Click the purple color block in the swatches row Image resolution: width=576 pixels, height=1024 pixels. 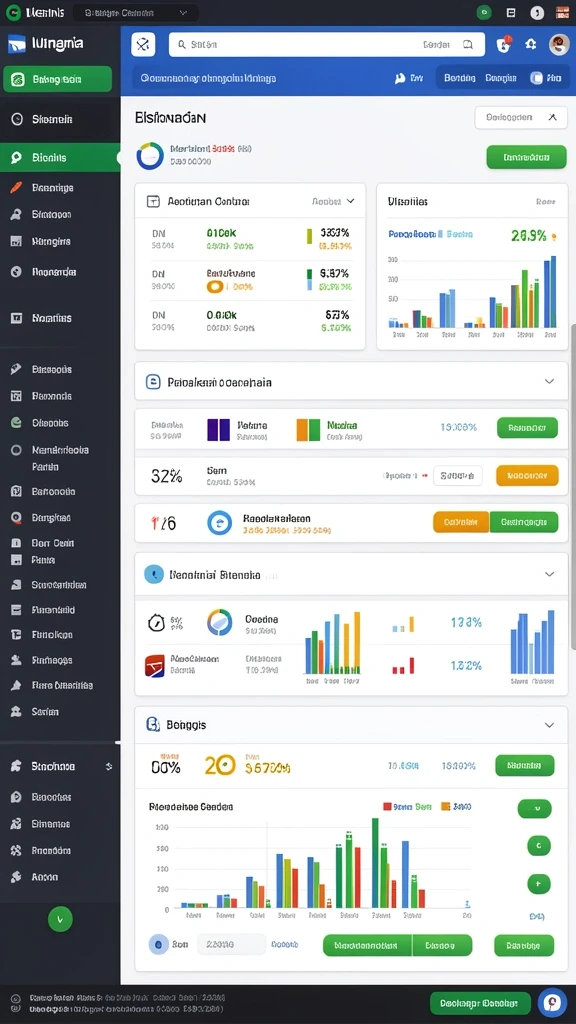[x=218, y=430]
